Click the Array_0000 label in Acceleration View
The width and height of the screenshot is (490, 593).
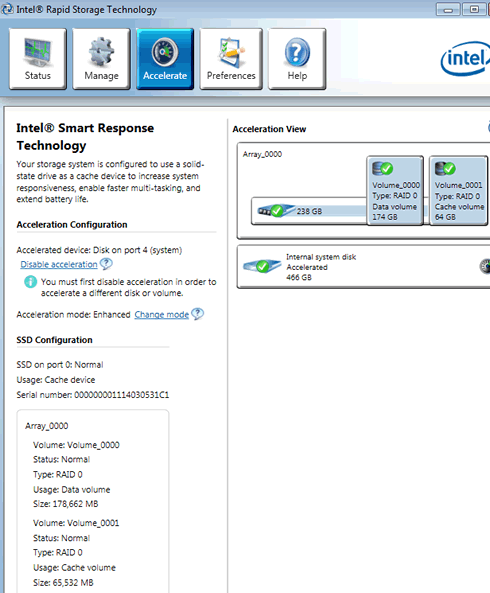(x=262, y=154)
